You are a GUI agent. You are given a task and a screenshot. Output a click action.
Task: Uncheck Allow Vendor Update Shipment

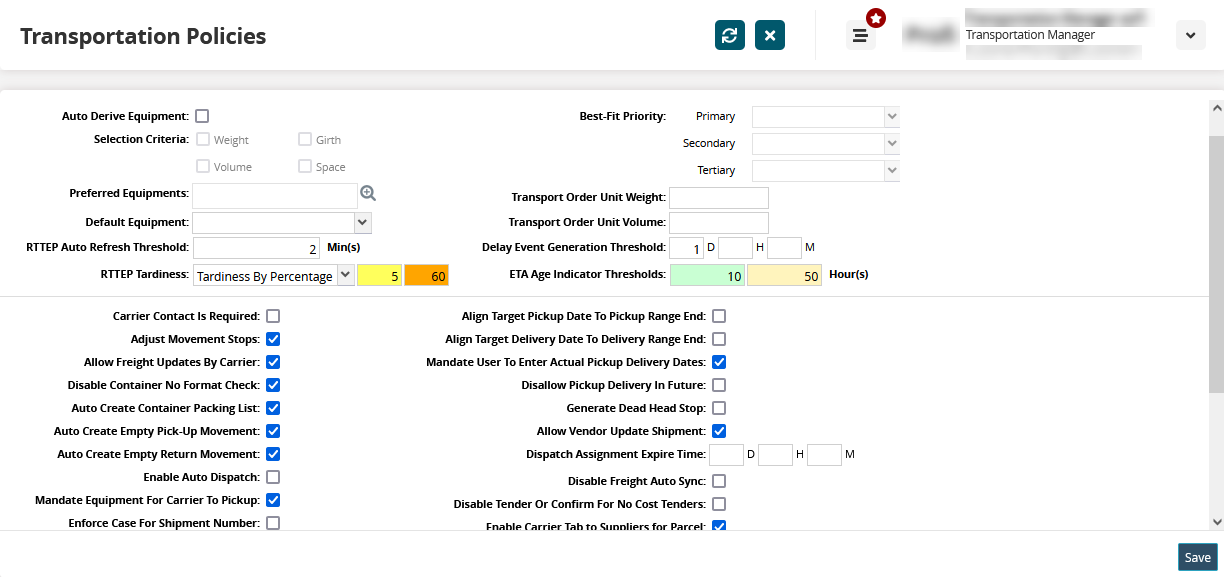click(719, 431)
